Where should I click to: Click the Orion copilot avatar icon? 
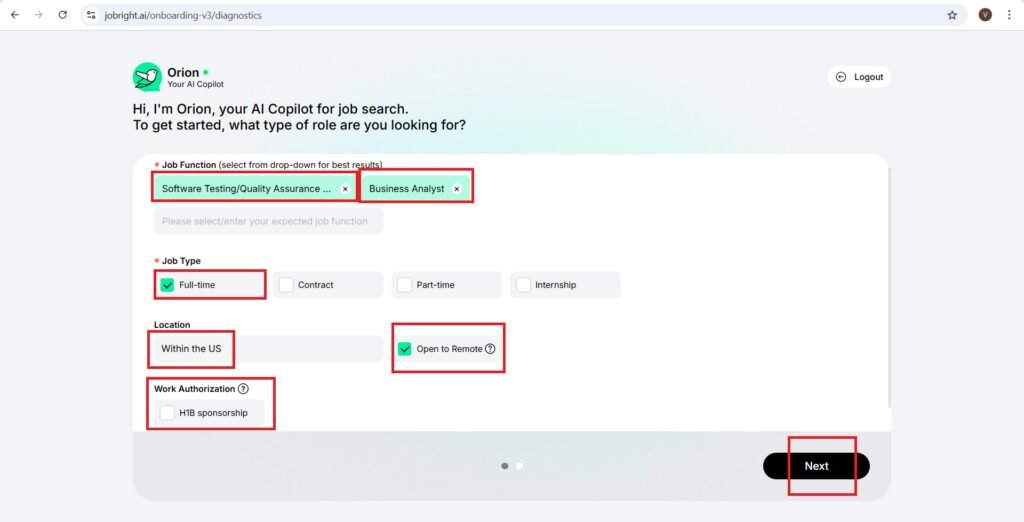click(147, 77)
